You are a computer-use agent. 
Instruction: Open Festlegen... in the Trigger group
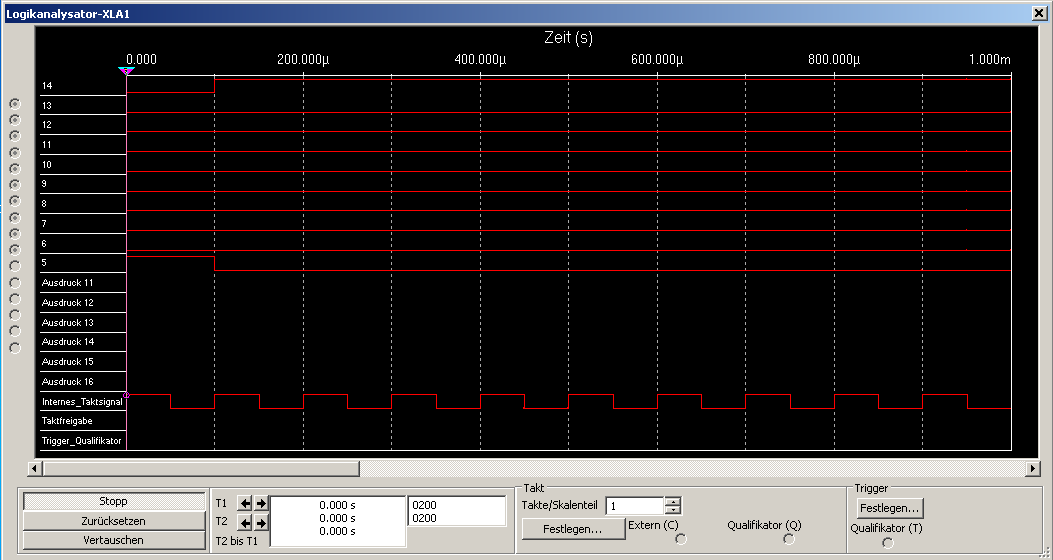pos(890,508)
